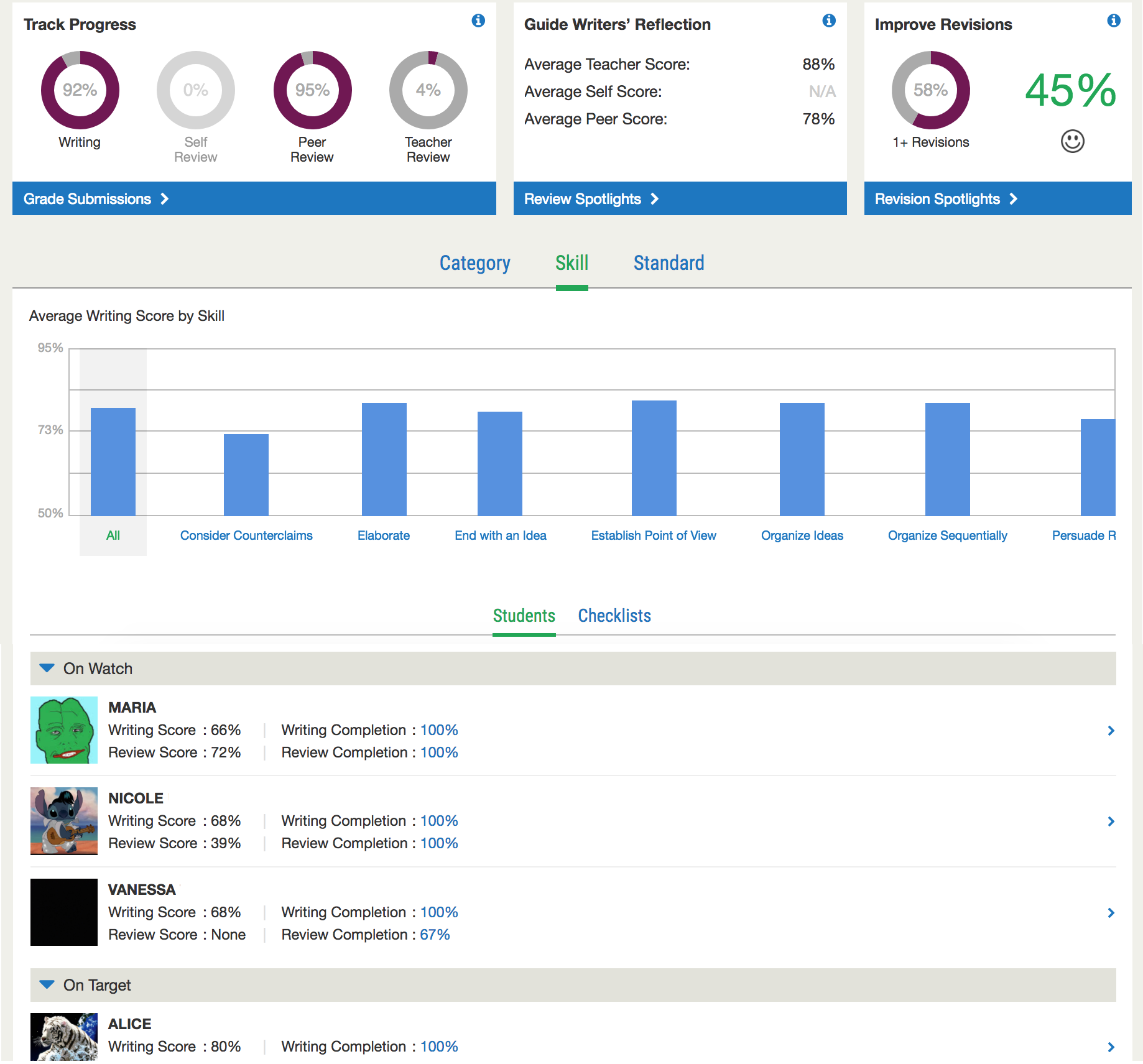Open Nicole's row chevron arrow

pos(1111,821)
